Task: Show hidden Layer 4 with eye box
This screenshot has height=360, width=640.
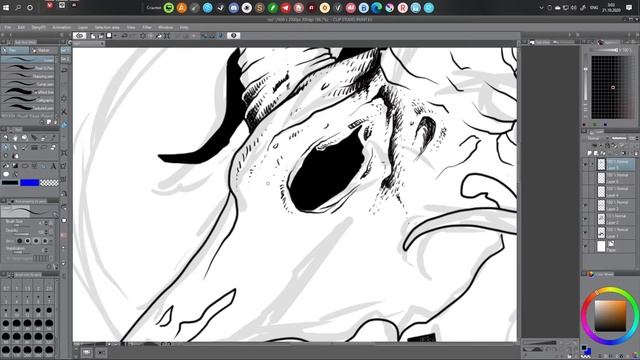Action: click(x=586, y=192)
